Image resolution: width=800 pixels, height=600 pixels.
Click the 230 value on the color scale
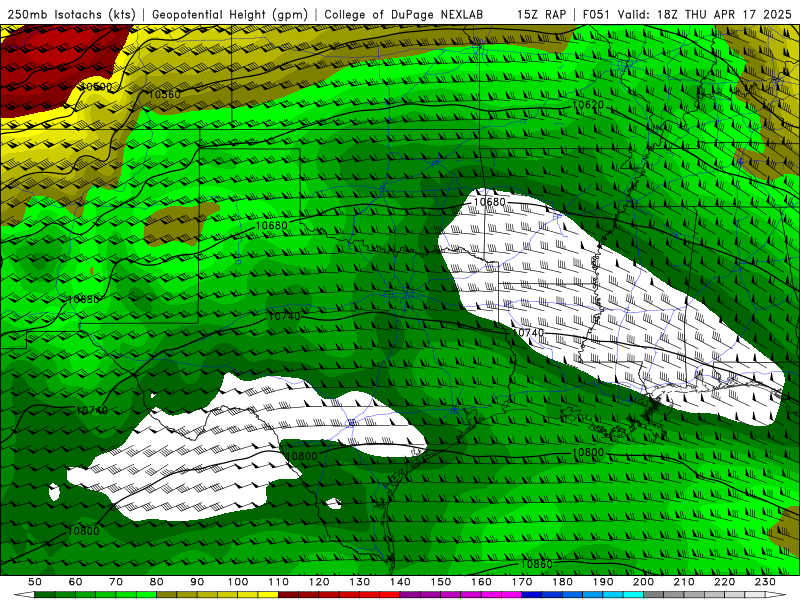click(x=765, y=582)
